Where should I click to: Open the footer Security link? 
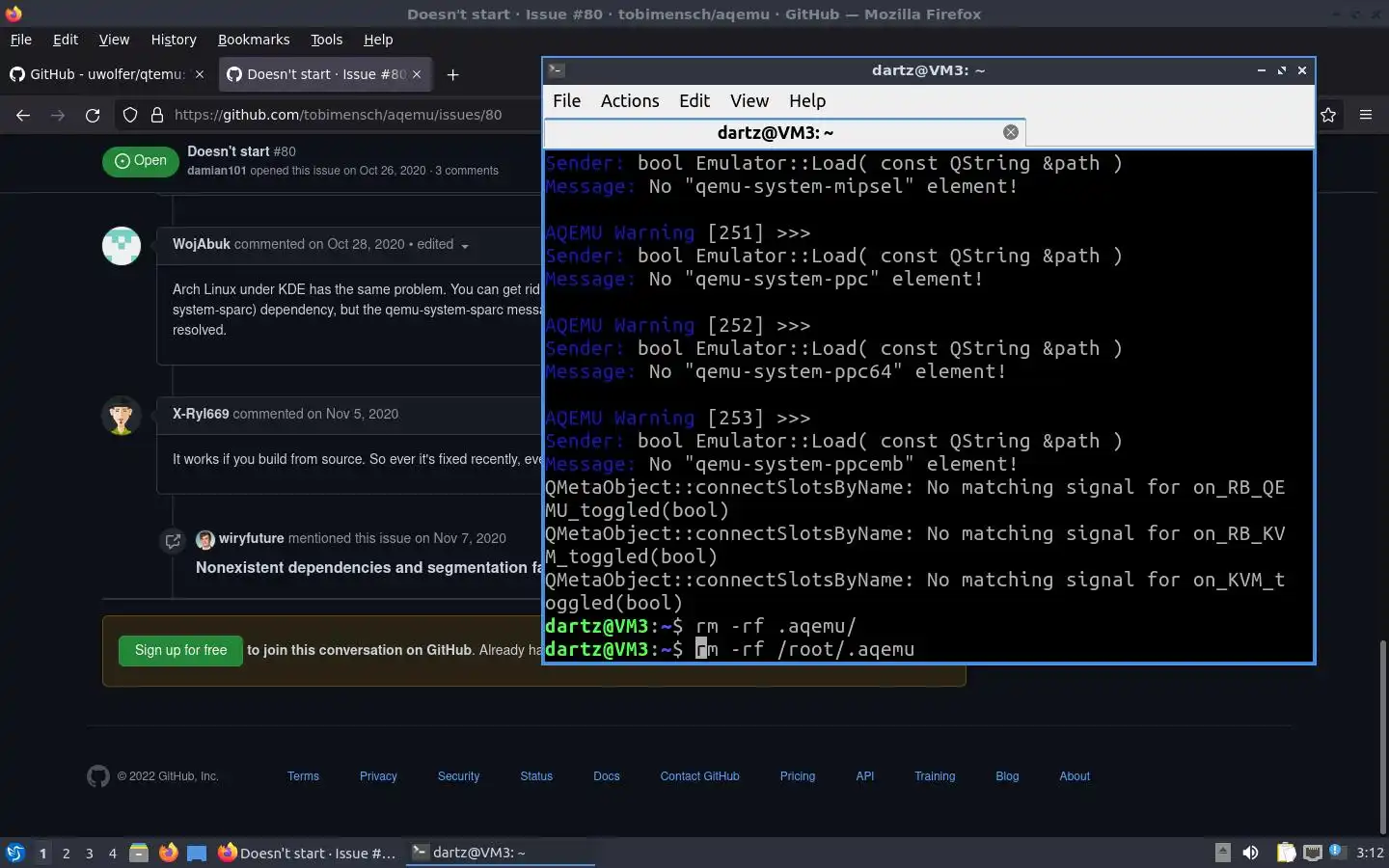458,776
